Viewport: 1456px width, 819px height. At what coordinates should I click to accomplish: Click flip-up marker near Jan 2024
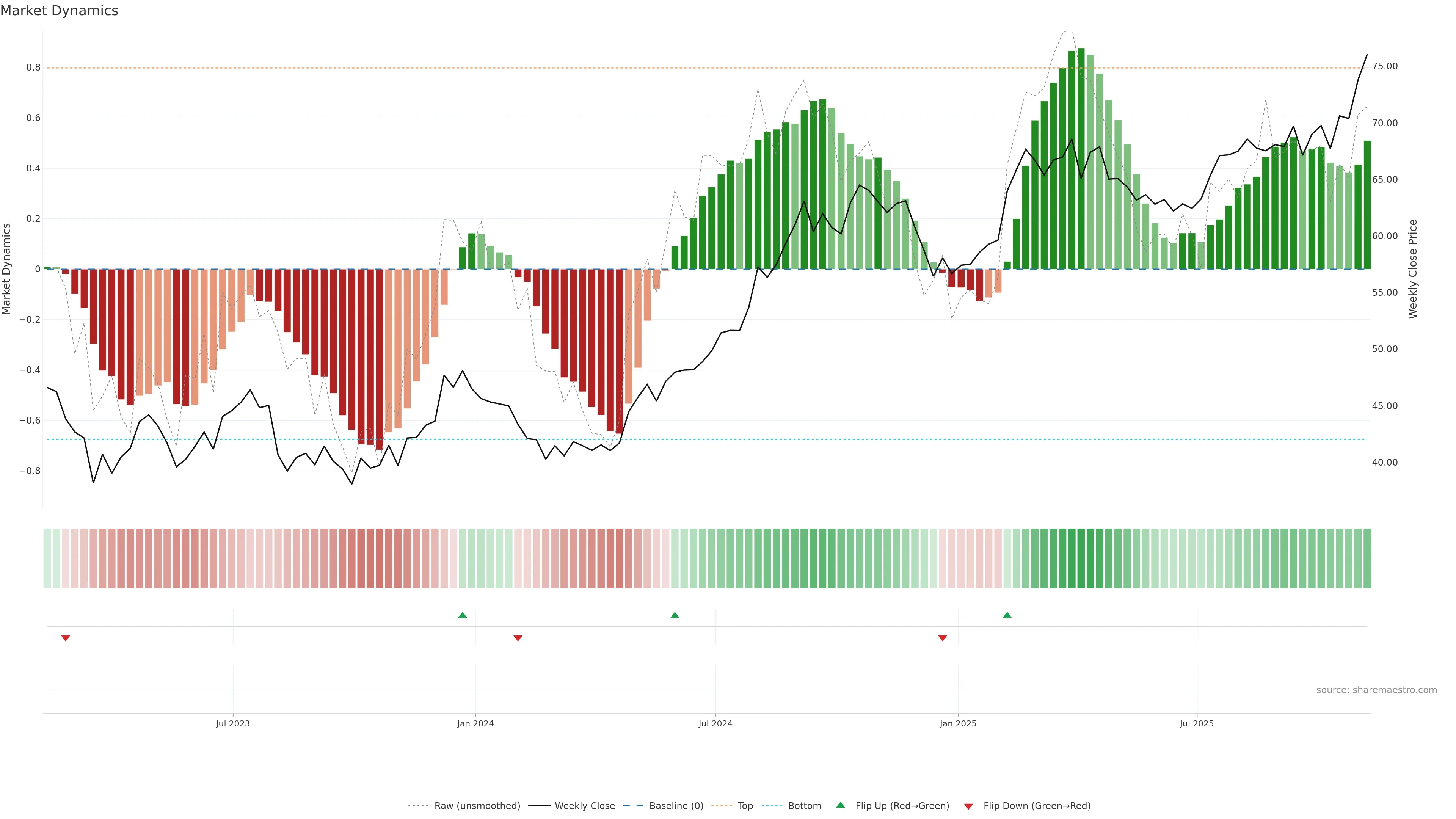(462, 615)
